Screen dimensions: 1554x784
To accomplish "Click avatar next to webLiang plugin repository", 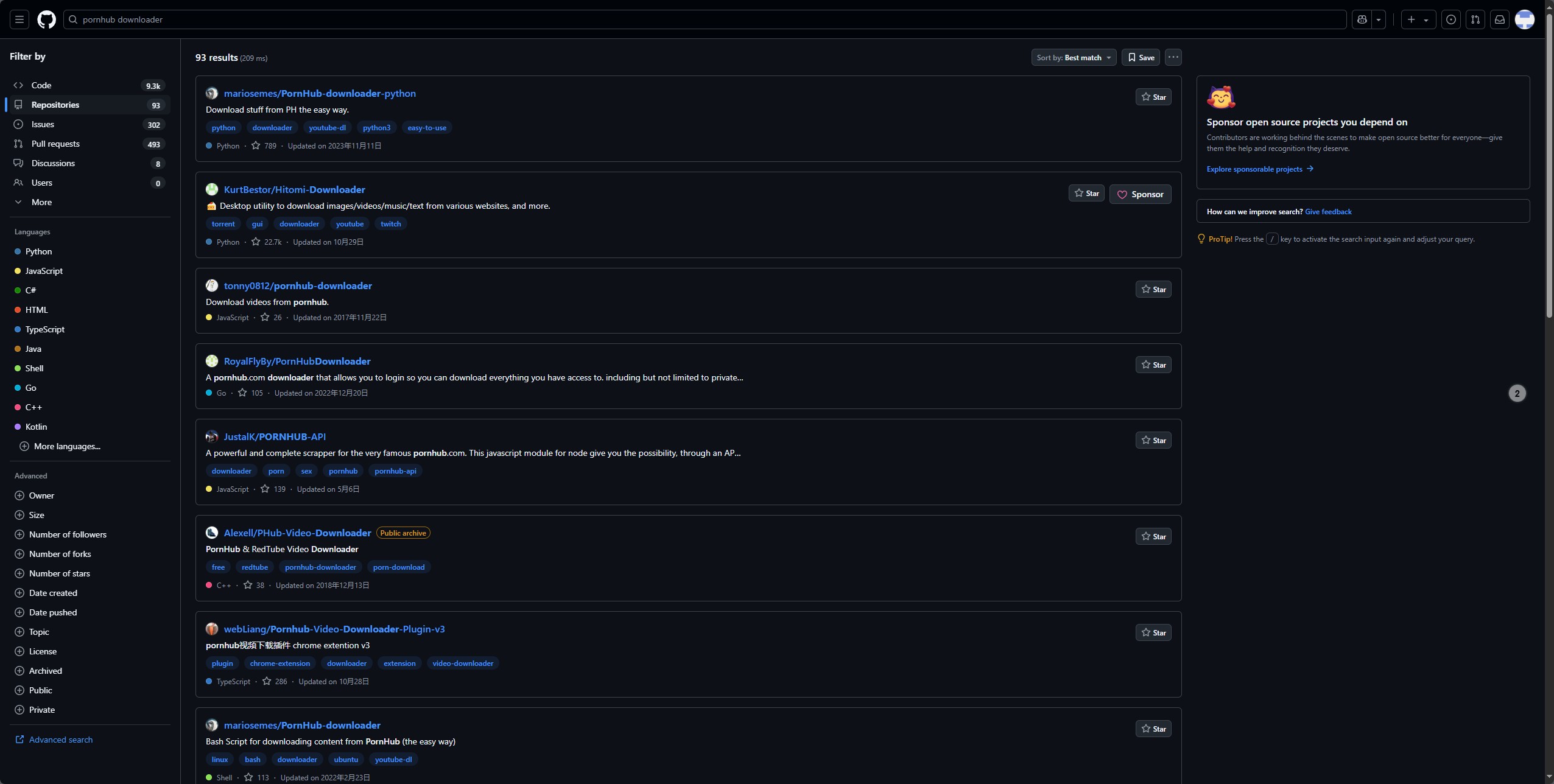I will coord(212,629).
